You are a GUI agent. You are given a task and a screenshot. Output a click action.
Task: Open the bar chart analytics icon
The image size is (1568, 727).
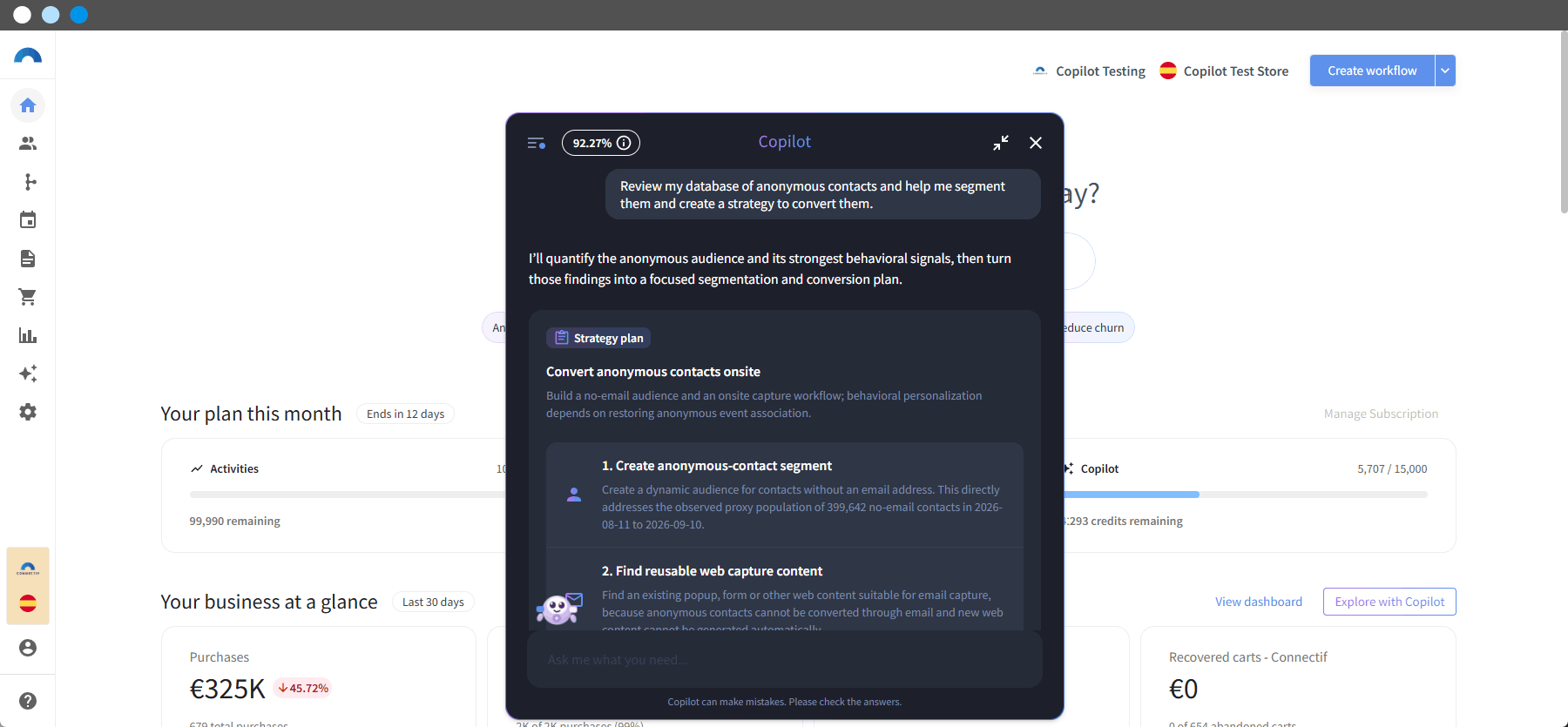tap(28, 335)
